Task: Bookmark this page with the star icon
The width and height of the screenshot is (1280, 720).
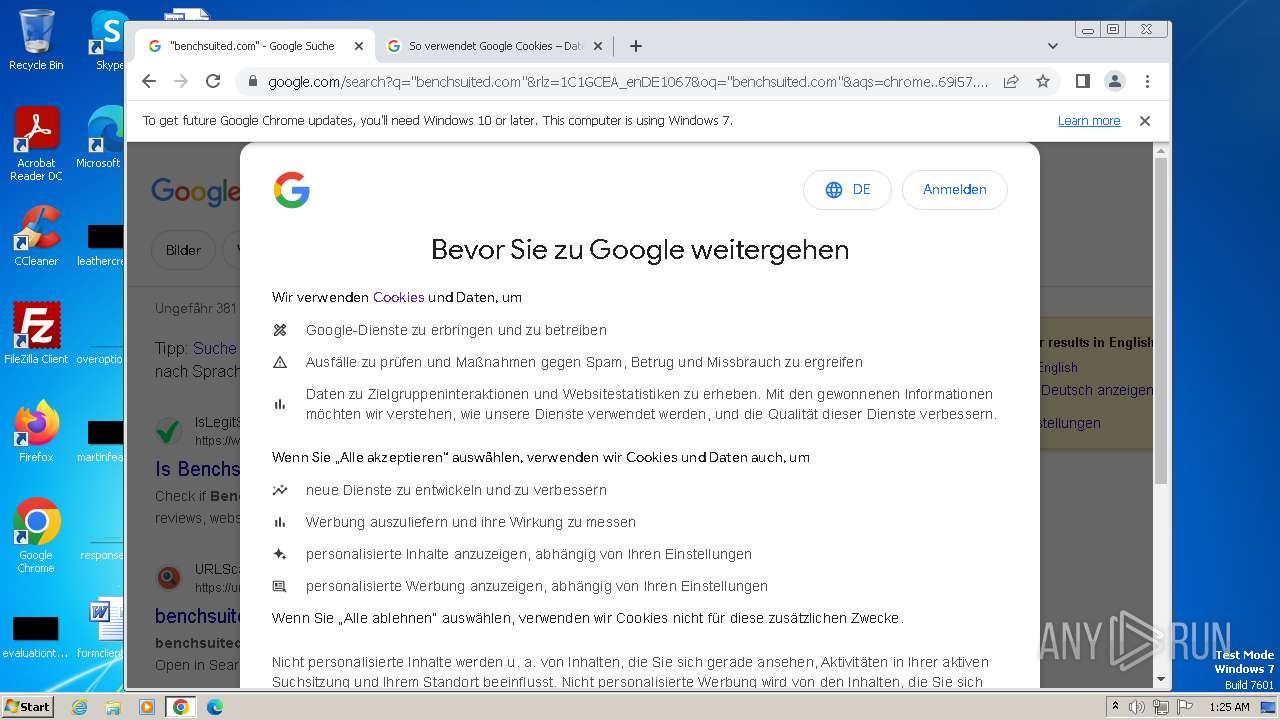Action: (1043, 81)
